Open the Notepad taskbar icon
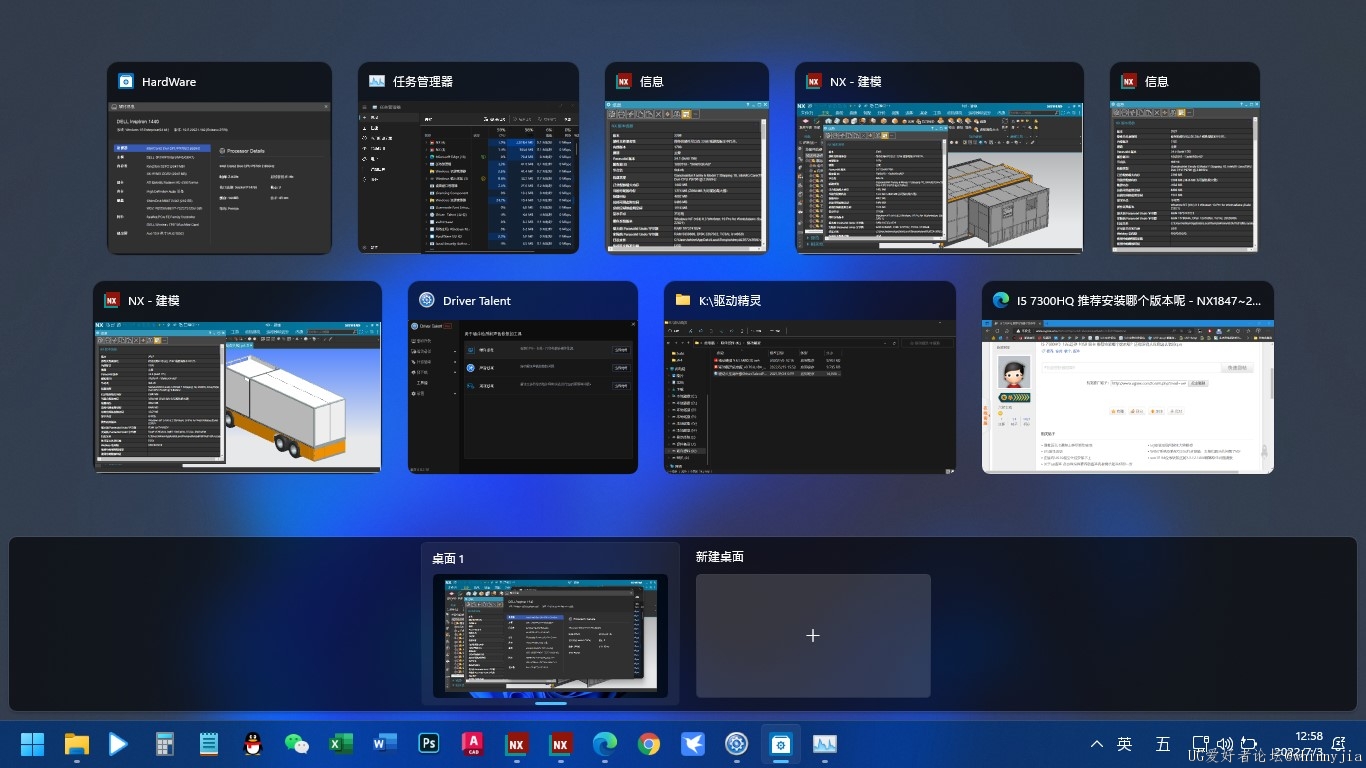 click(x=209, y=744)
